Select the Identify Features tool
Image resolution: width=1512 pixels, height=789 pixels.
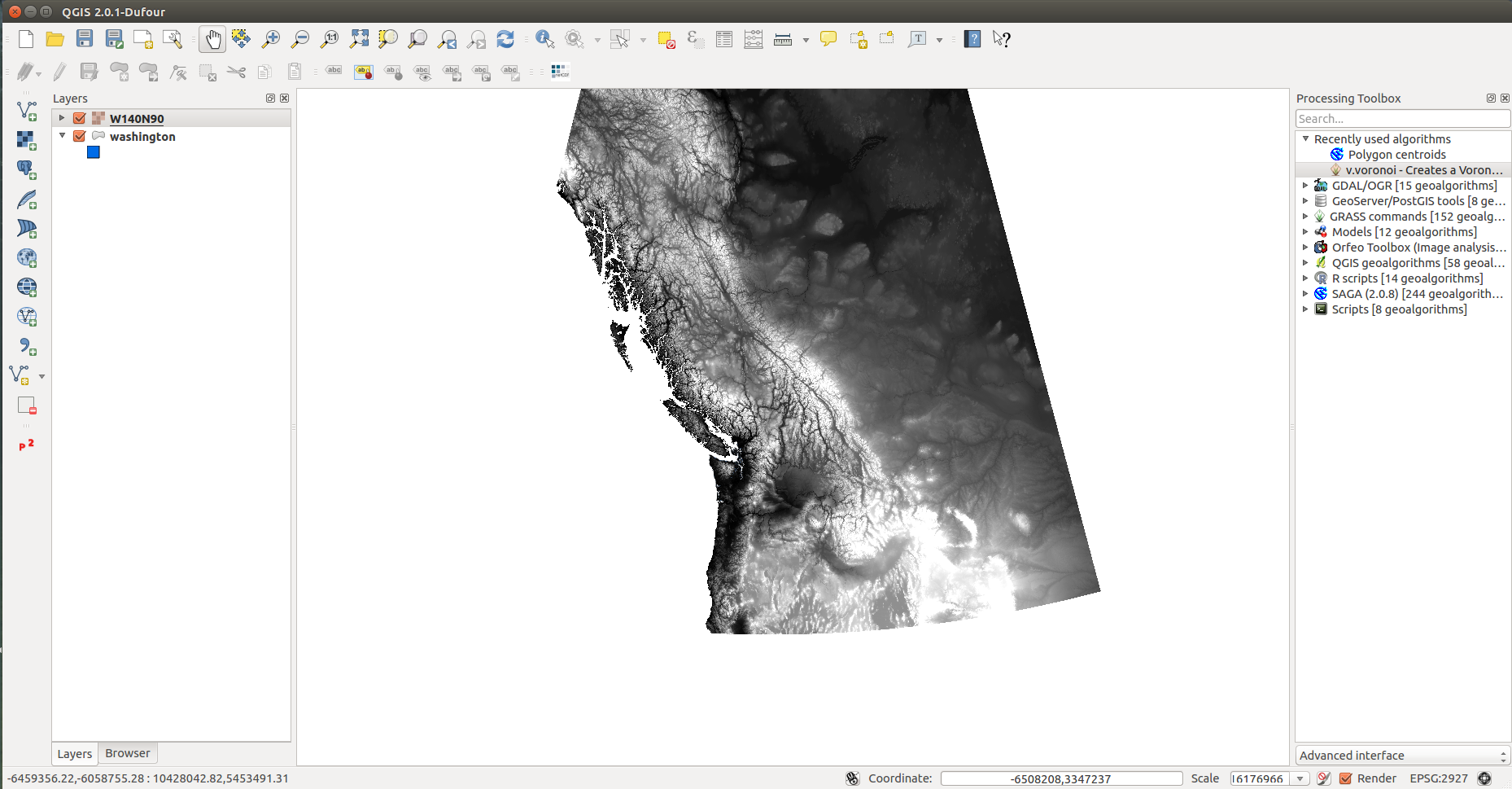545,39
